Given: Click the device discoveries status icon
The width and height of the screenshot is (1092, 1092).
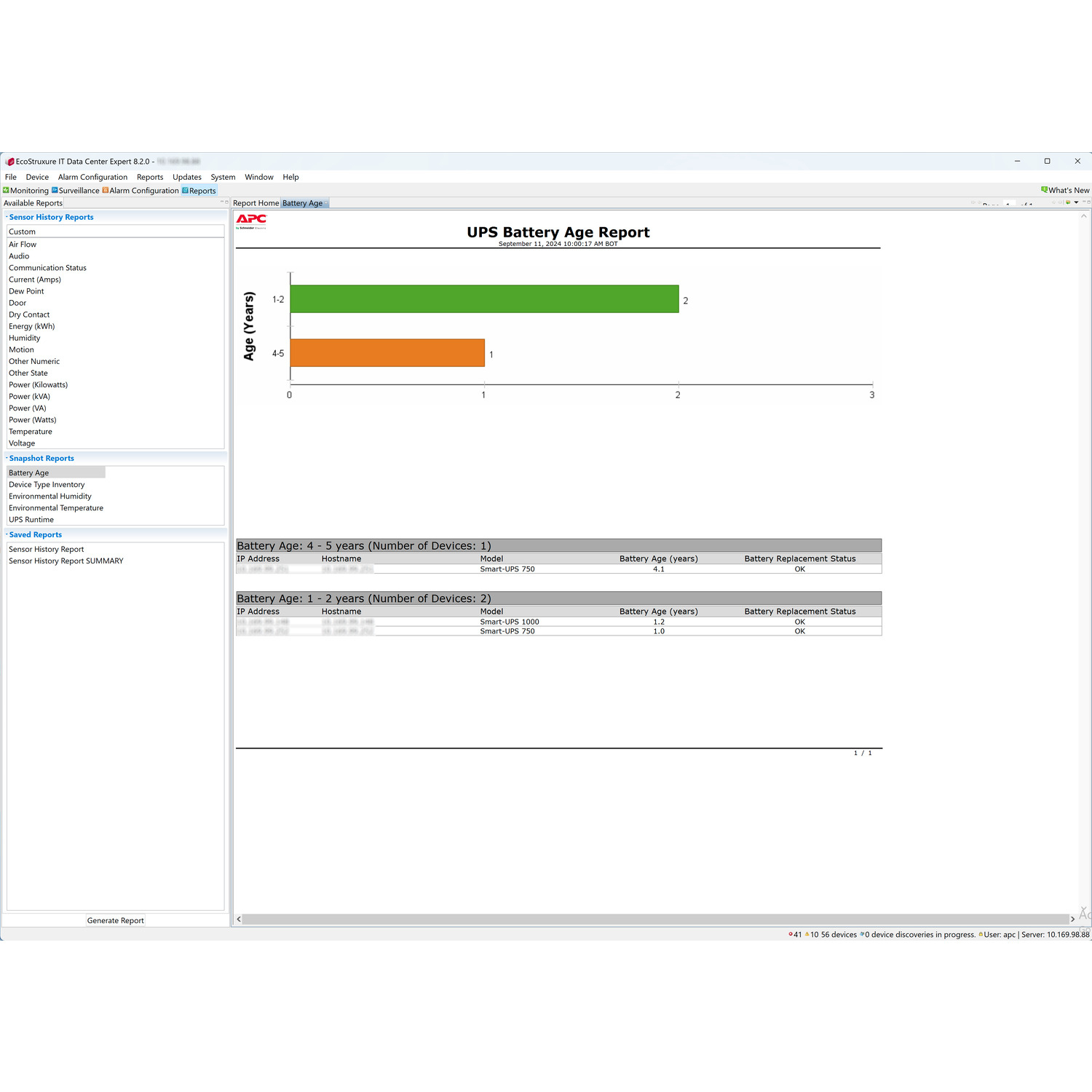Looking at the screenshot, I should coord(862,935).
